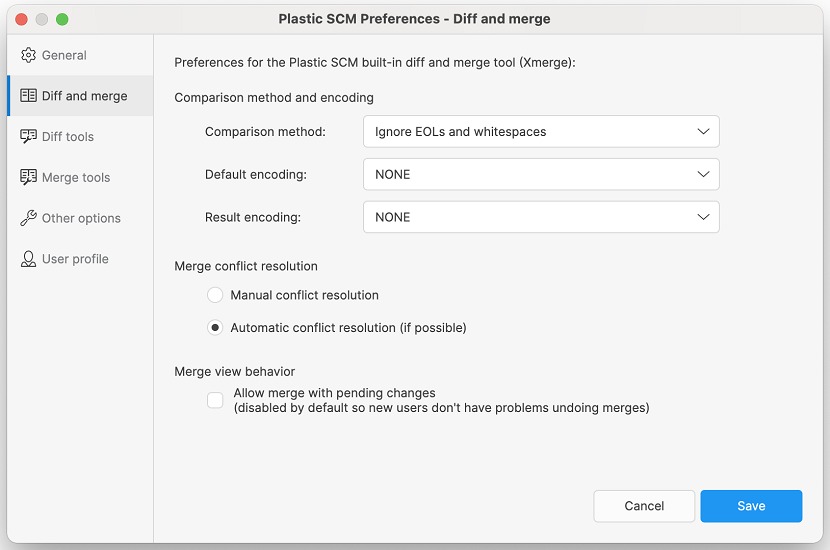830x550 pixels.
Task: Enable Allow merge with pending changes
Action: (215, 401)
